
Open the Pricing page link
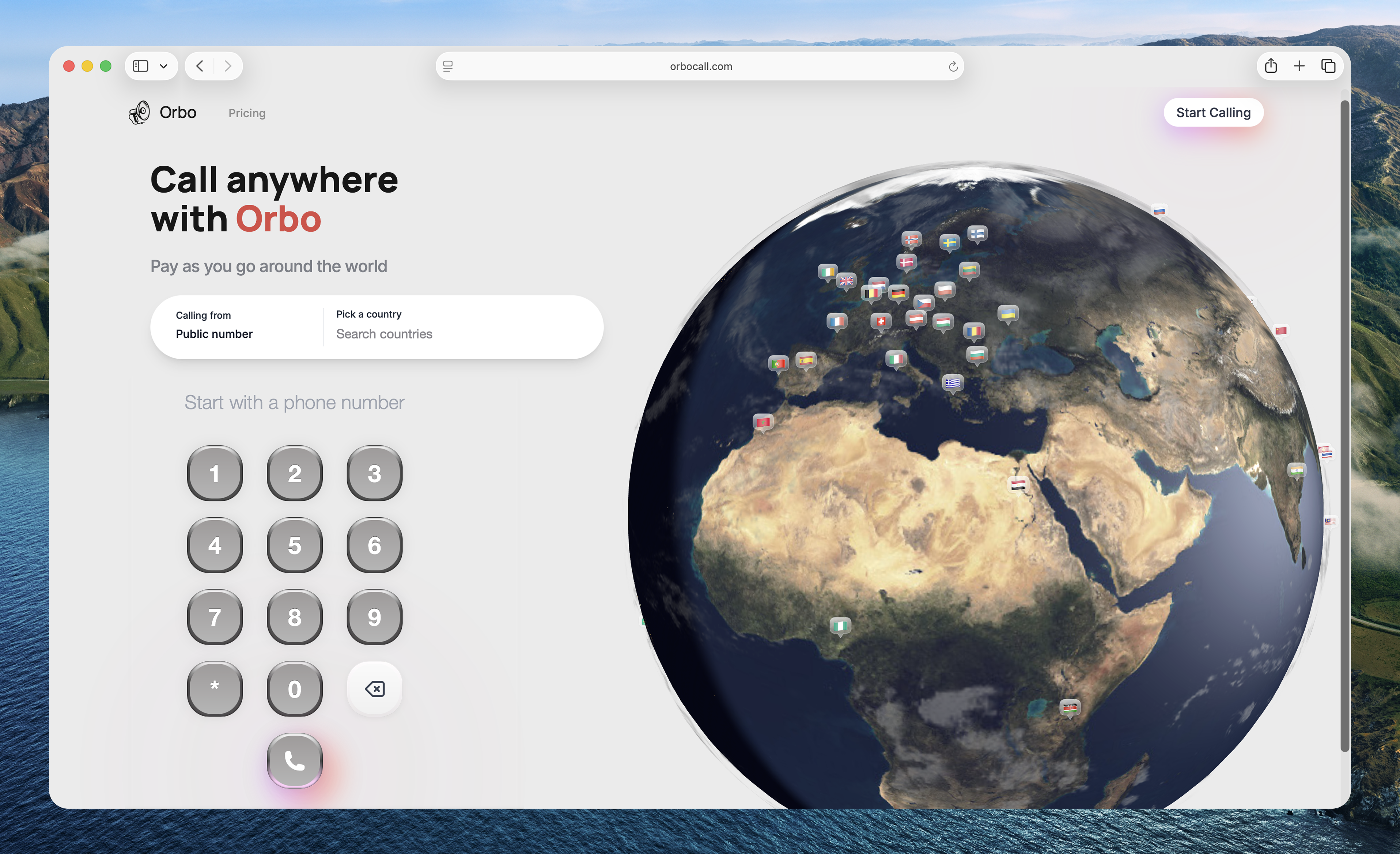247,113
